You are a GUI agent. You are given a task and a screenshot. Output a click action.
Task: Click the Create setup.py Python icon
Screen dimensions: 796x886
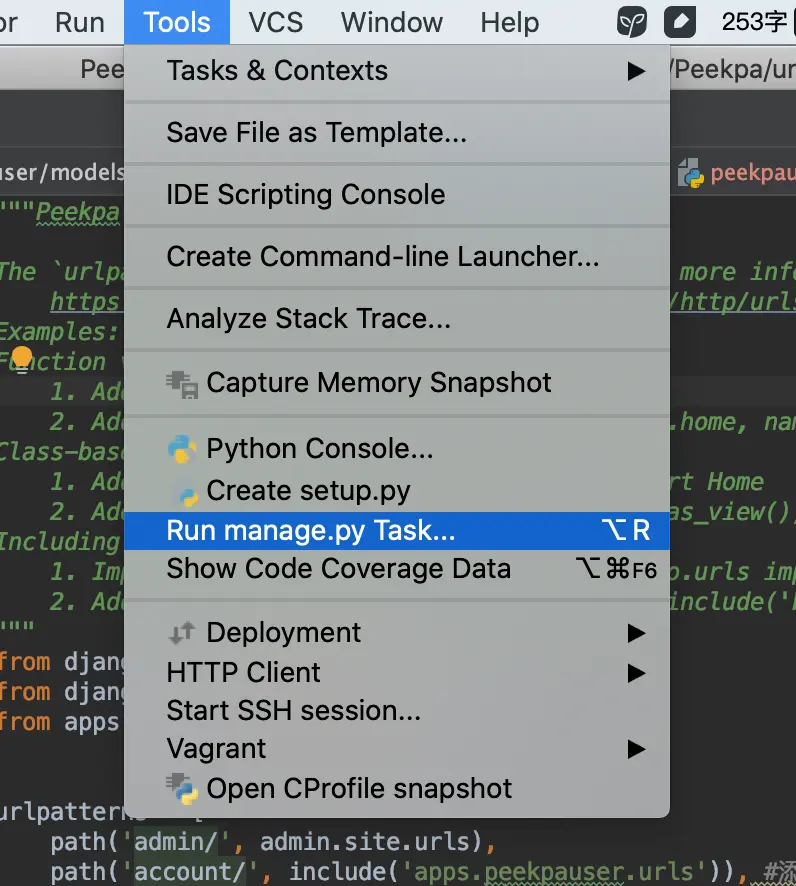186,492
